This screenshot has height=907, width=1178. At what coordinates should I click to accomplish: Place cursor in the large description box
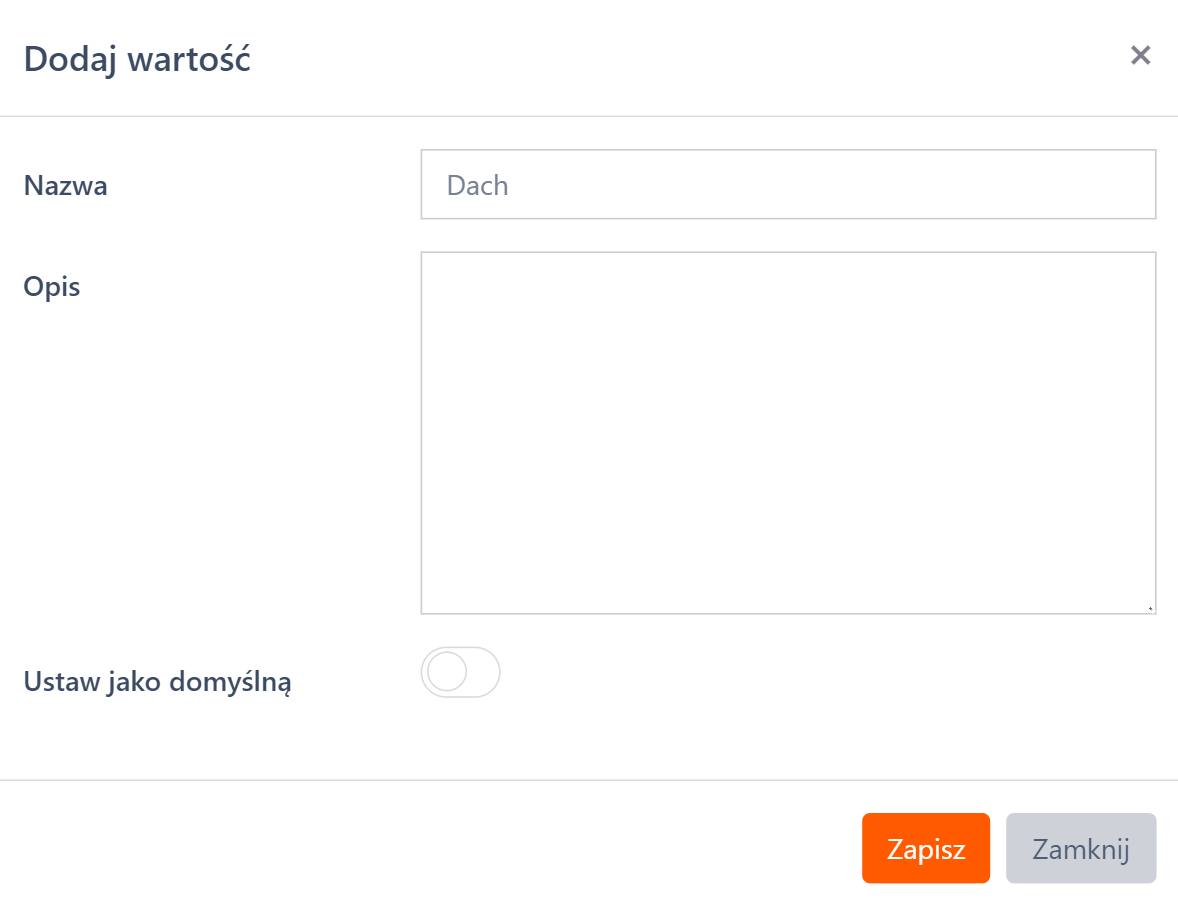(x=788, y=432)
